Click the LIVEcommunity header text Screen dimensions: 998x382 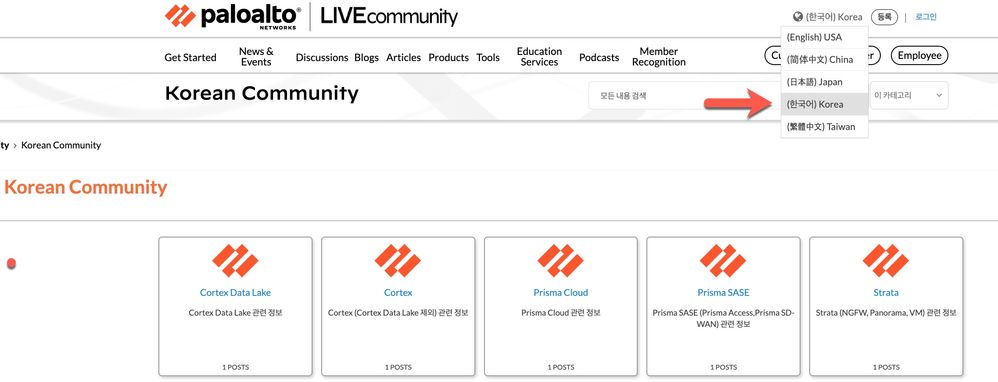coord(389,17)
